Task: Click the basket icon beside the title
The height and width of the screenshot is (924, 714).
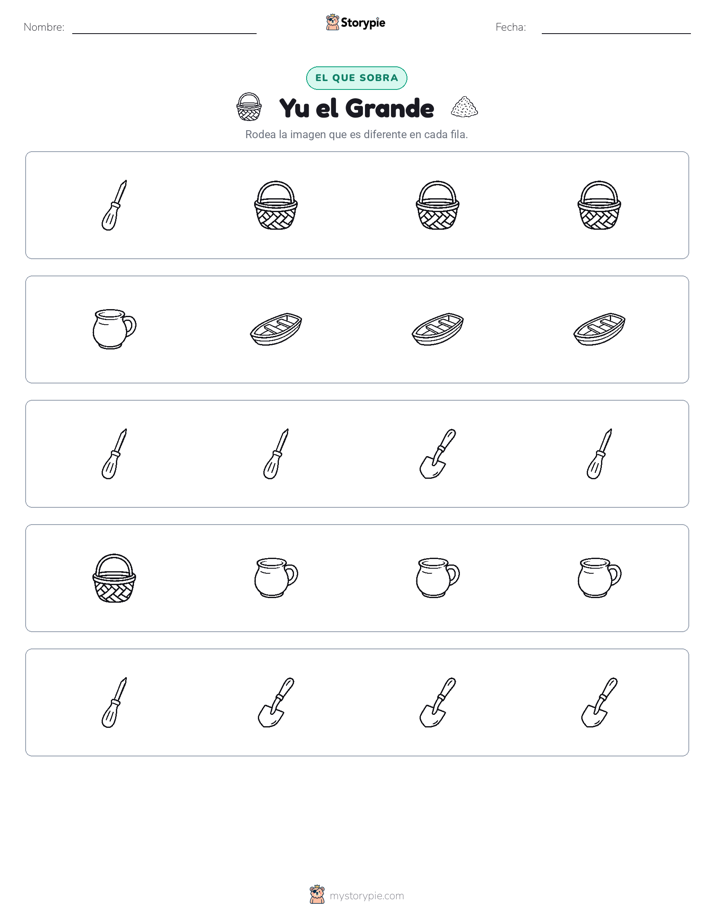Action: [x=249, y=107]
